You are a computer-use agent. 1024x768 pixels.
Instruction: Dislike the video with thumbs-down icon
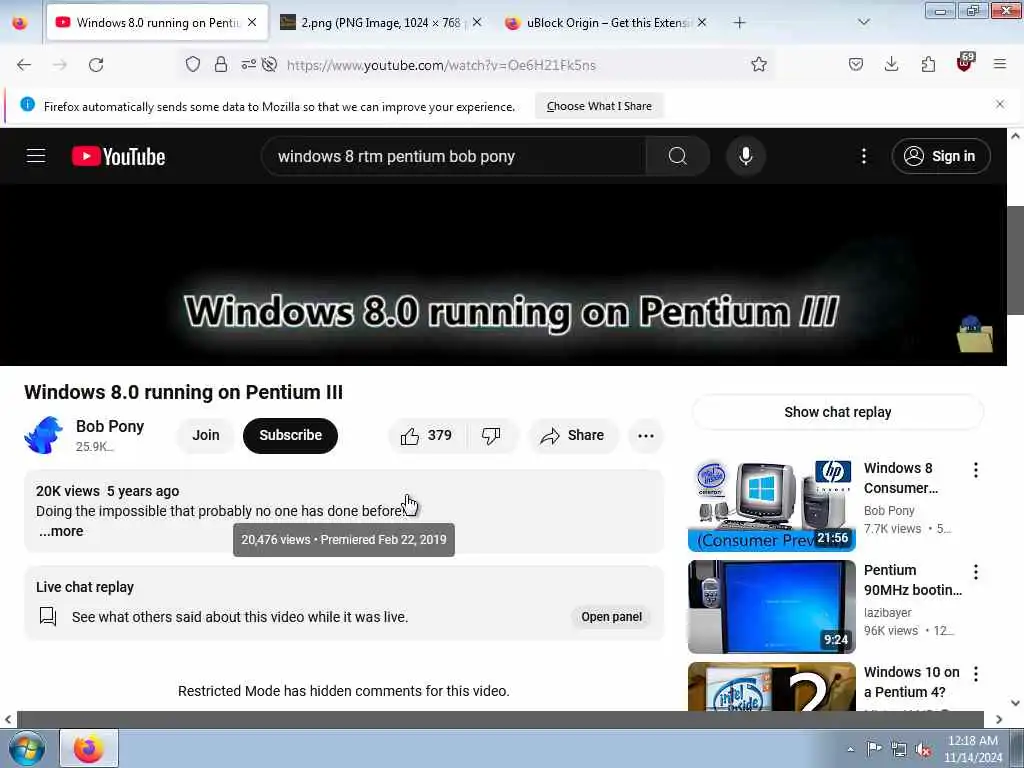coord(491,436)
